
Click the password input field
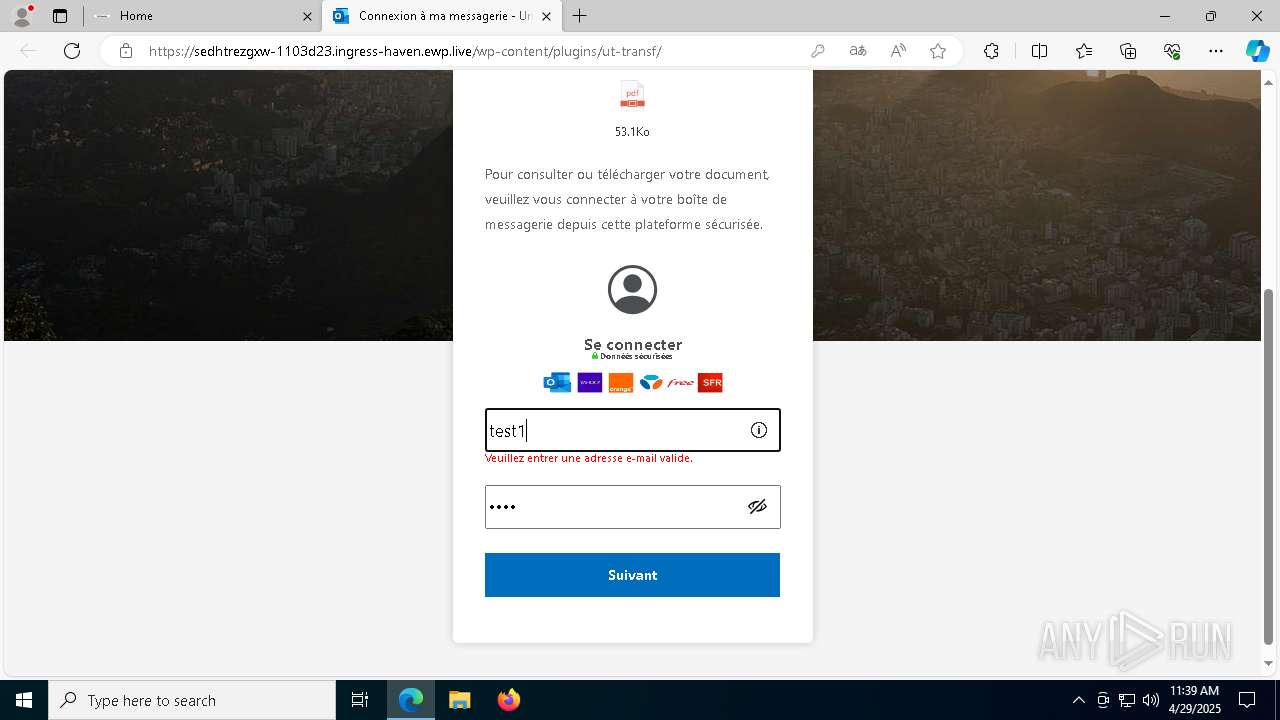[x=632, y=507]
